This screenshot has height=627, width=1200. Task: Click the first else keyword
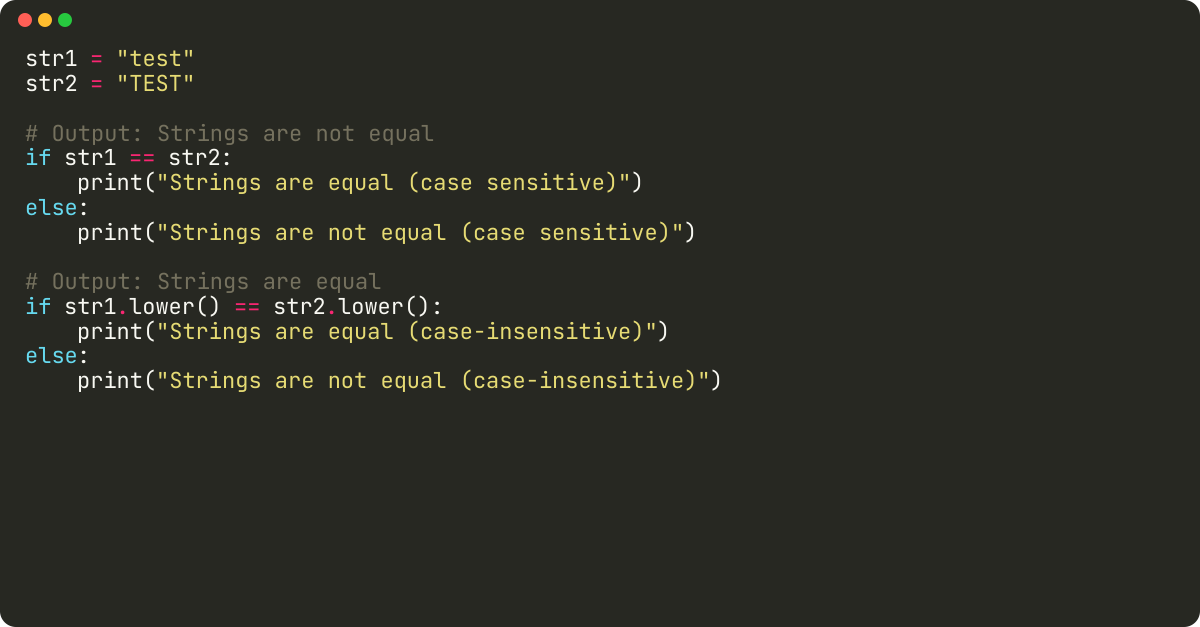click(x=52, y=208)
